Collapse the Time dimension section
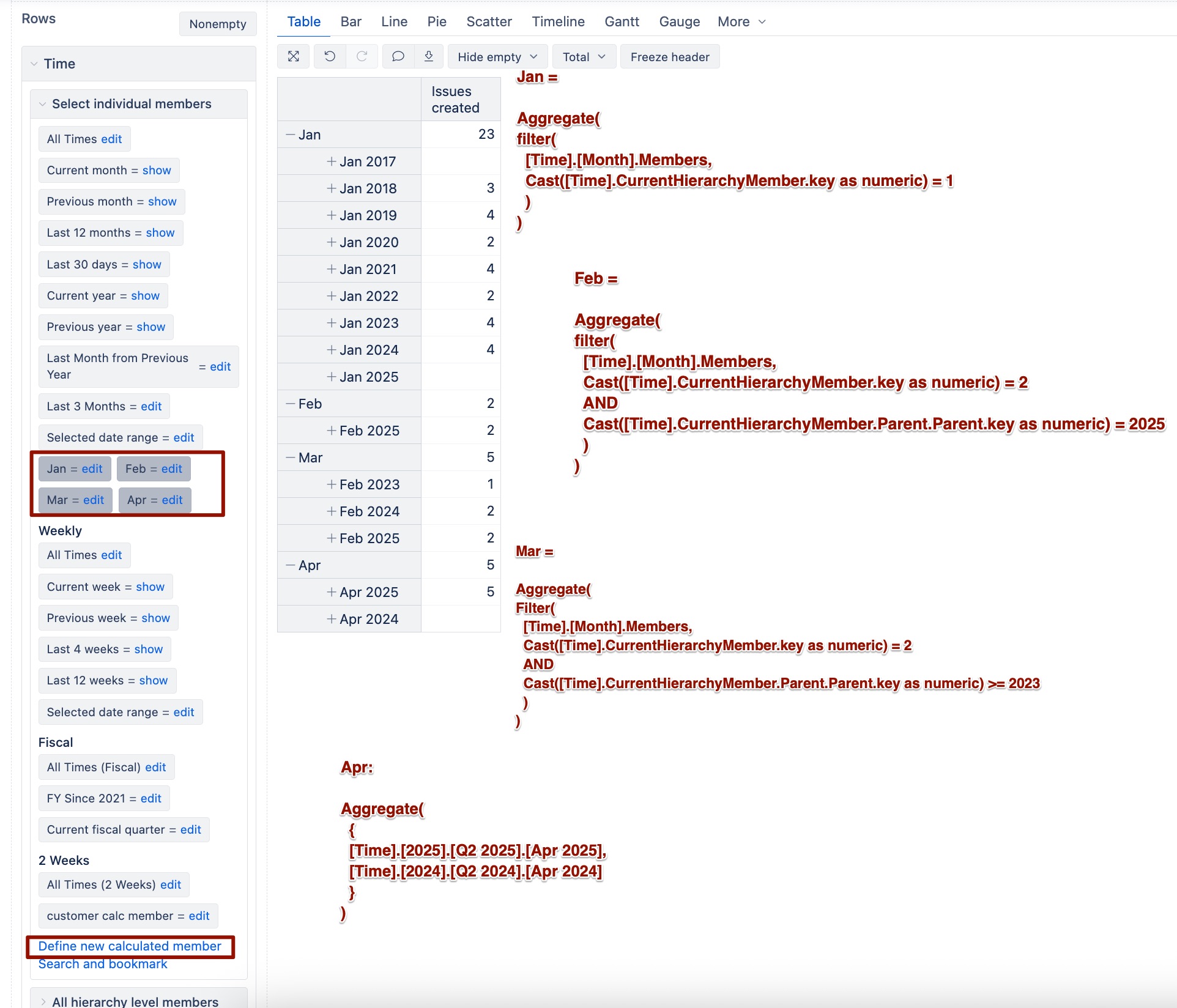Viewport: 1177px width, 1008px height. [34, 64]
